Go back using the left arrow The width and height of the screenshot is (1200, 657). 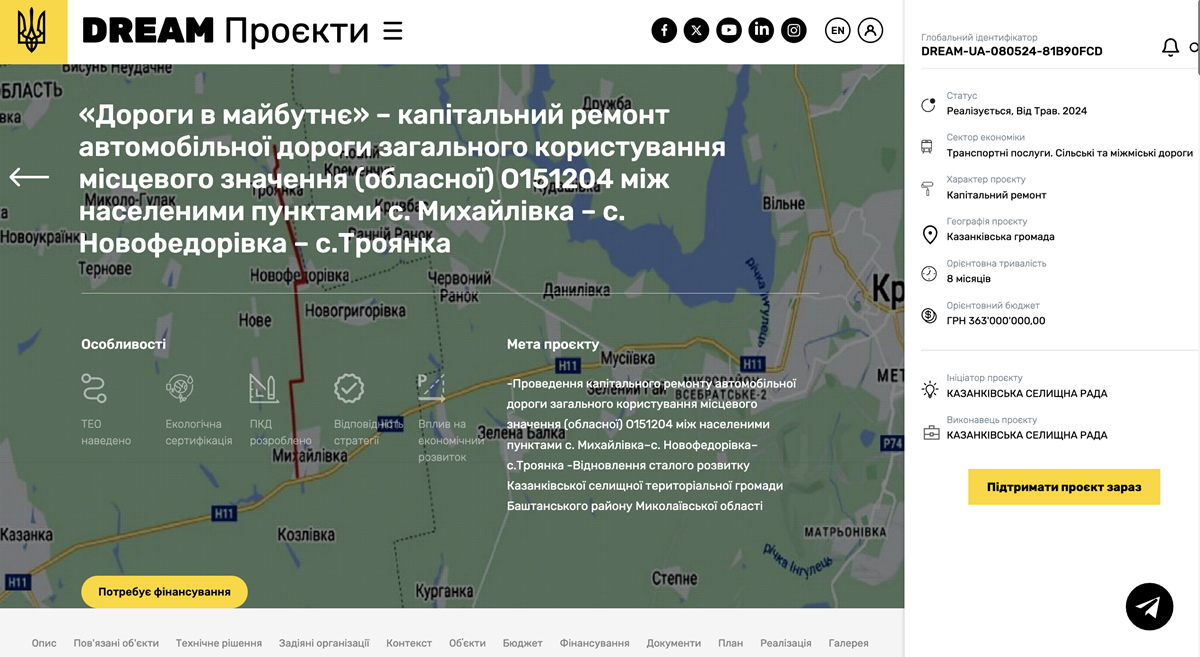tap(29, 177)
